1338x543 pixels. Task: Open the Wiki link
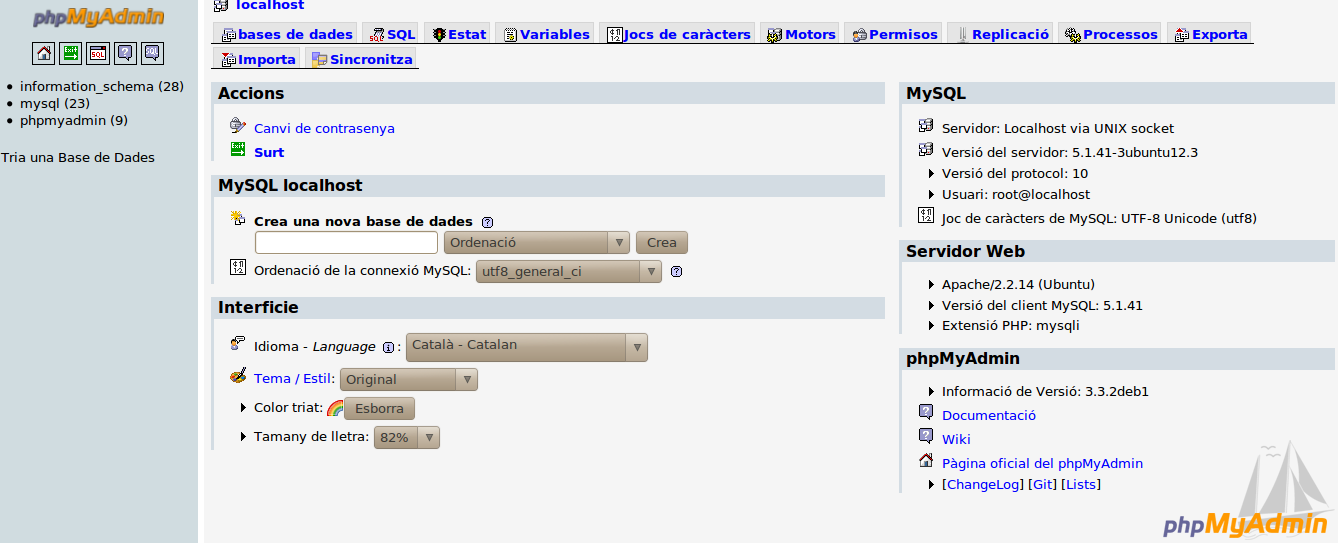point(956,439)
